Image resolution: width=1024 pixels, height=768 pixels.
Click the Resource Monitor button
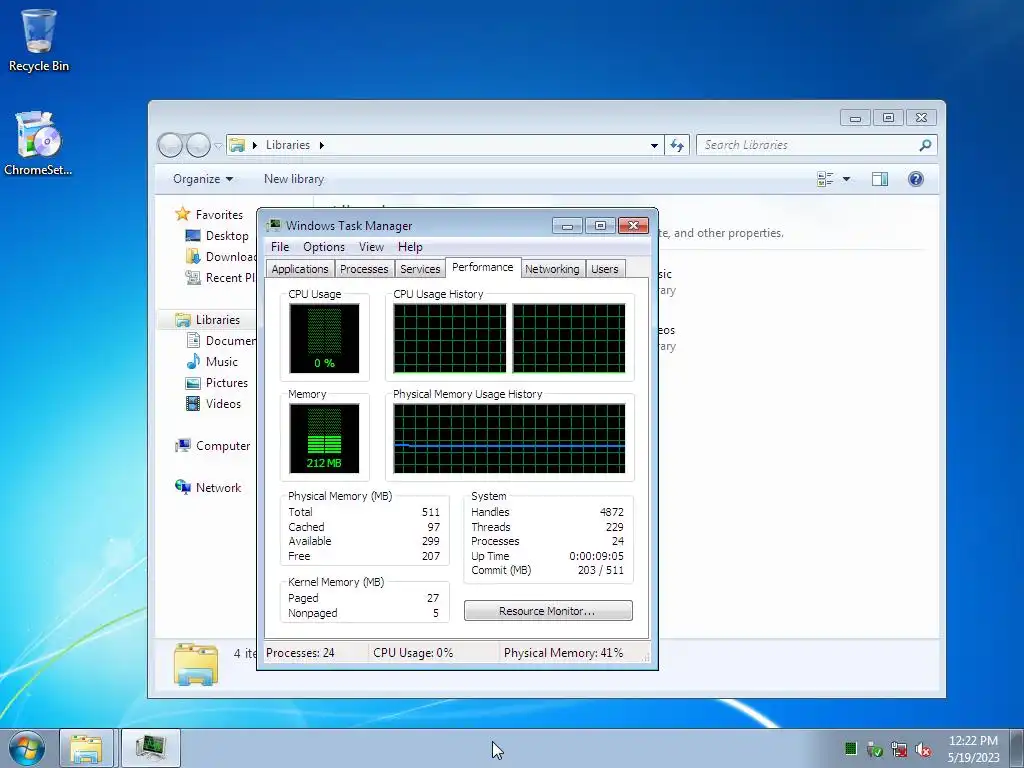tap(548, 611)
